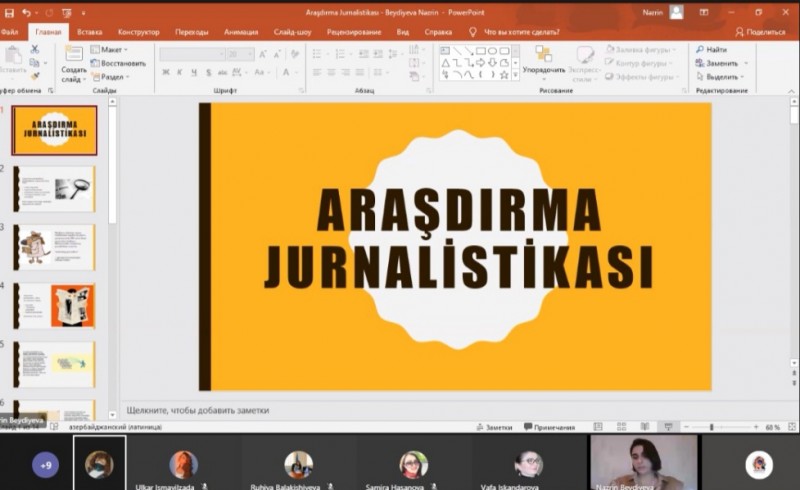Image resolution: width=800 pixels, height=490 pixels.
Task: Click the Center text alignment icon
Action: pyautogui.click(x=331, y=72)
